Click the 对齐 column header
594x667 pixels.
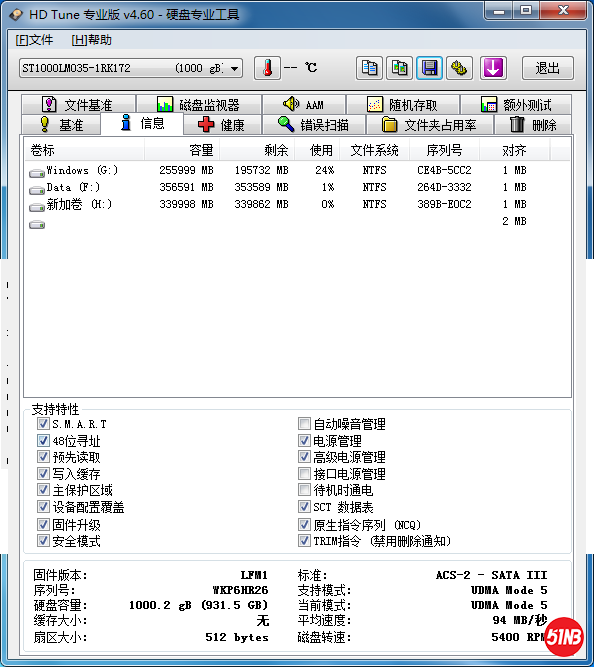click(x=514, y=150)
